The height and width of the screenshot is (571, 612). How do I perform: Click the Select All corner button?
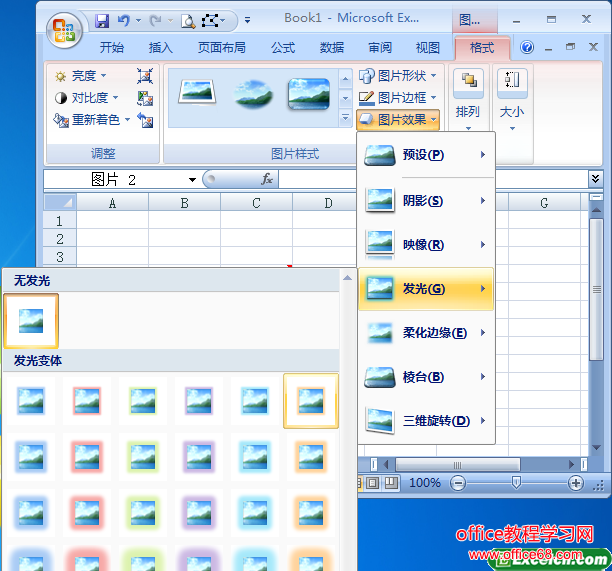point(60,203)
